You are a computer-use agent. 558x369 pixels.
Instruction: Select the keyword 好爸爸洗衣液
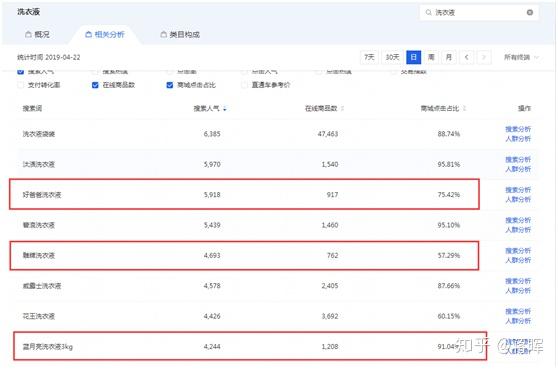click(x=42, y=195)
